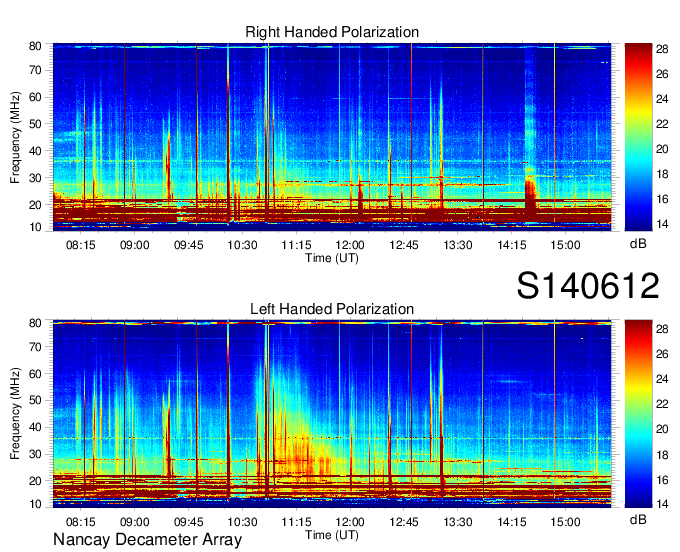
Task: Click the "30" frequency tick of left-handed plot
Action: 35,454
